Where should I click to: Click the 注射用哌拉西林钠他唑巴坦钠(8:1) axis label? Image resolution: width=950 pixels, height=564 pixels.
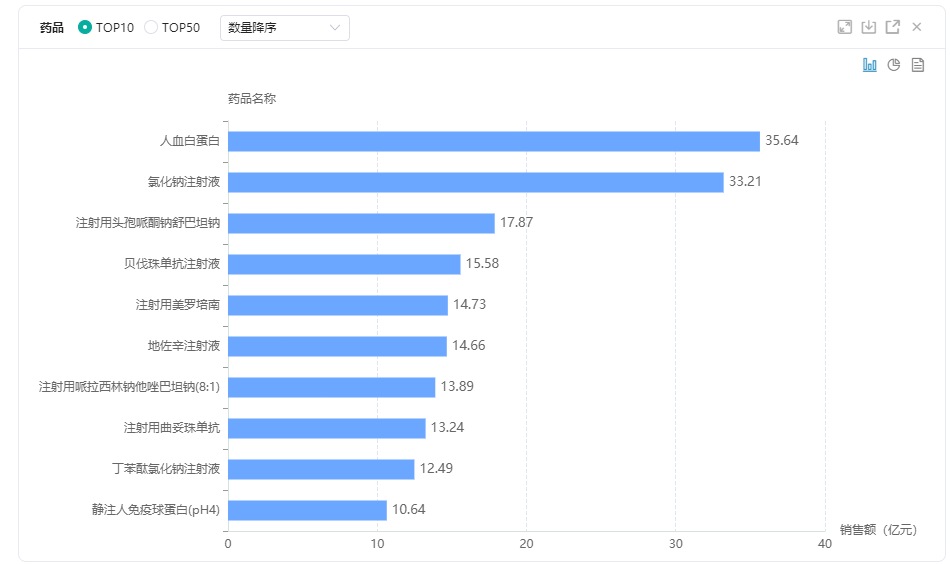(129, 387)
